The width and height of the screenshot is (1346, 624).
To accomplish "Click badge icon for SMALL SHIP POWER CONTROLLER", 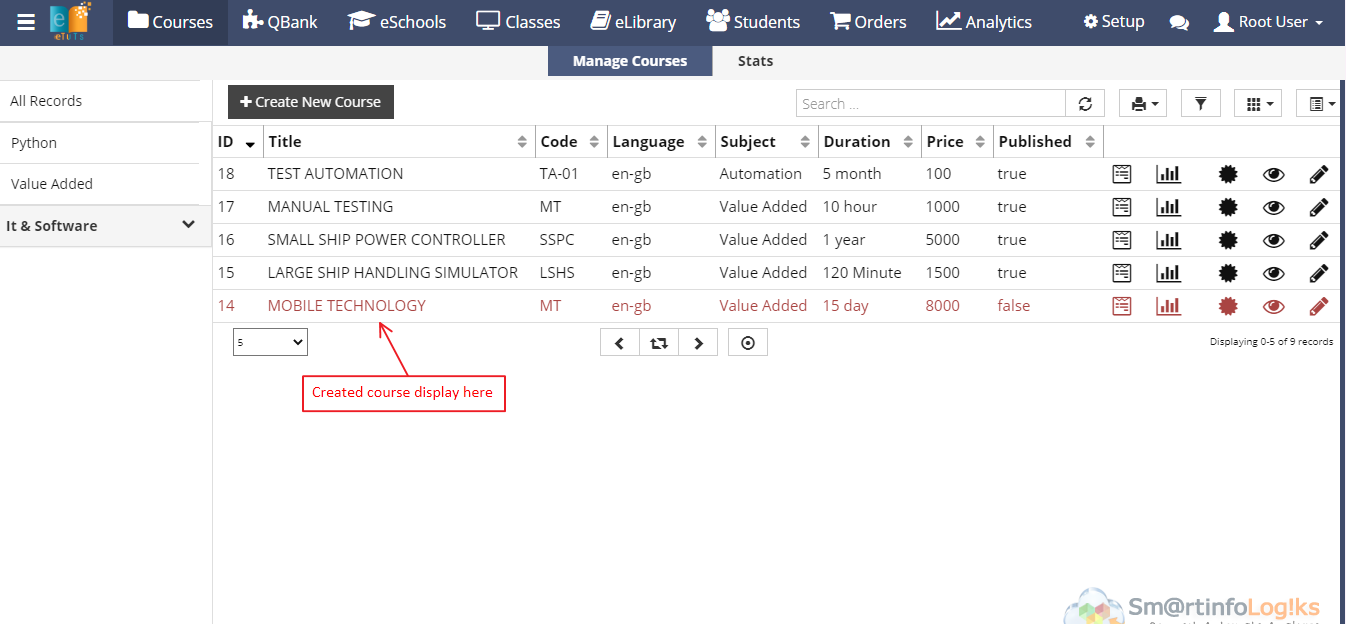I will 1228,240.
